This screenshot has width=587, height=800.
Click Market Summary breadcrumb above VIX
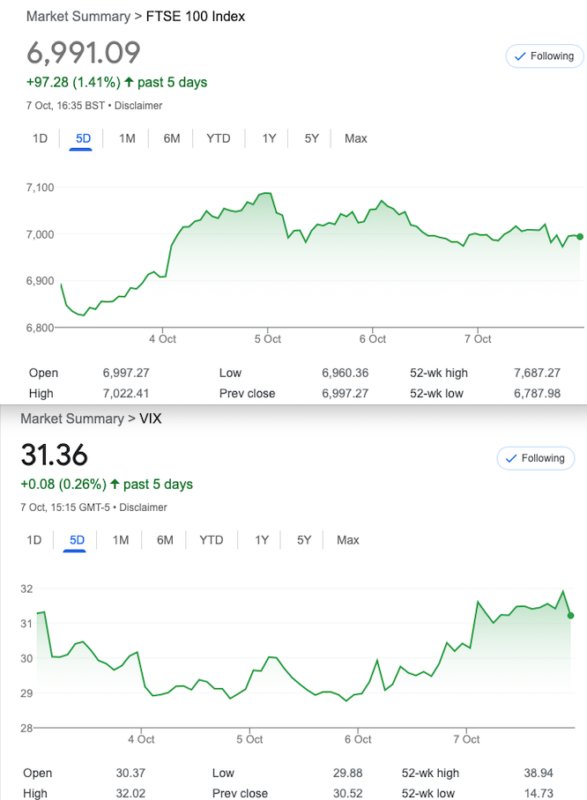coord(72,419)
